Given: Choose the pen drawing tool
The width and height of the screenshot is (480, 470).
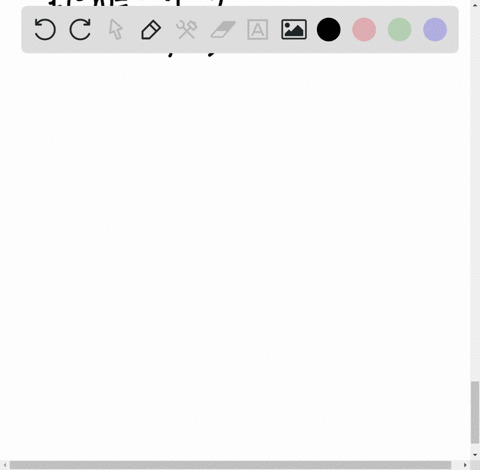Looking at the screenshot, I should (151, 30).
